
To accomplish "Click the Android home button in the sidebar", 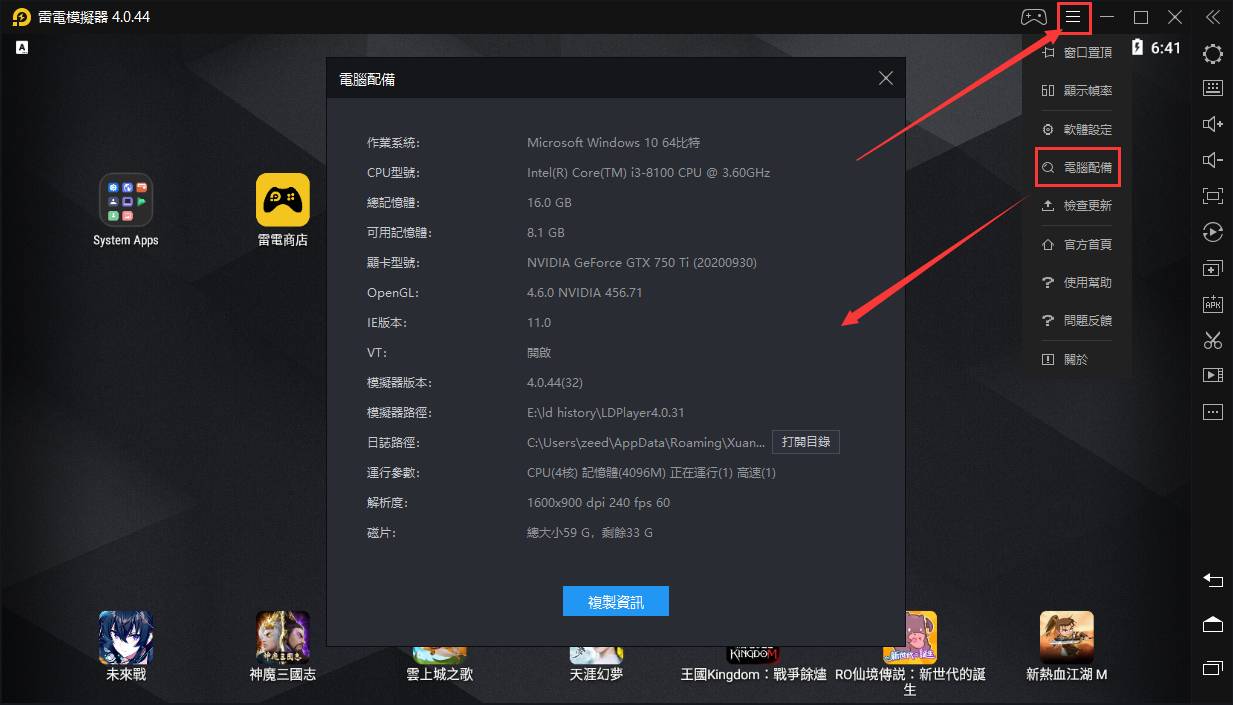I will coord(1212,624).
